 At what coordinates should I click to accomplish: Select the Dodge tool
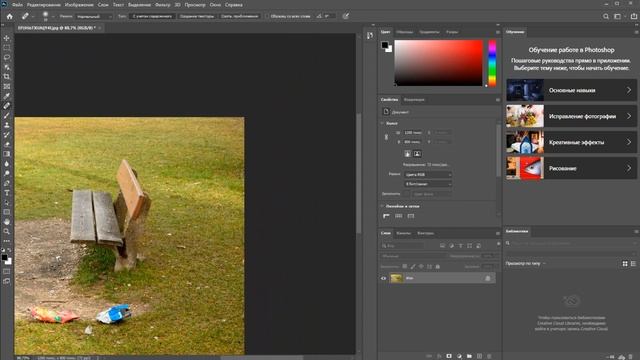(7, 173)
